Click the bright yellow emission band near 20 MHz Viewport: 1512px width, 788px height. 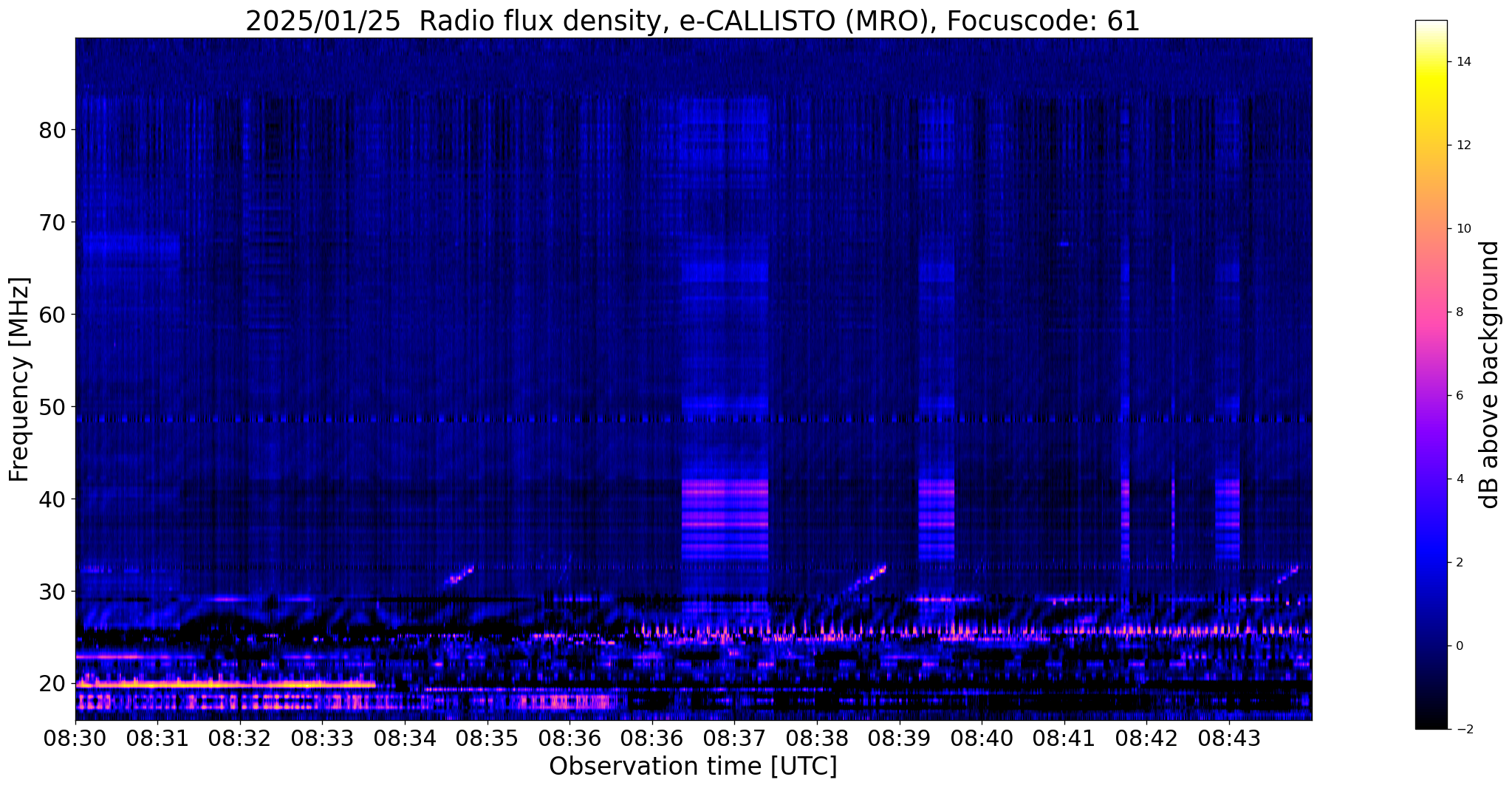click(225, 685)
